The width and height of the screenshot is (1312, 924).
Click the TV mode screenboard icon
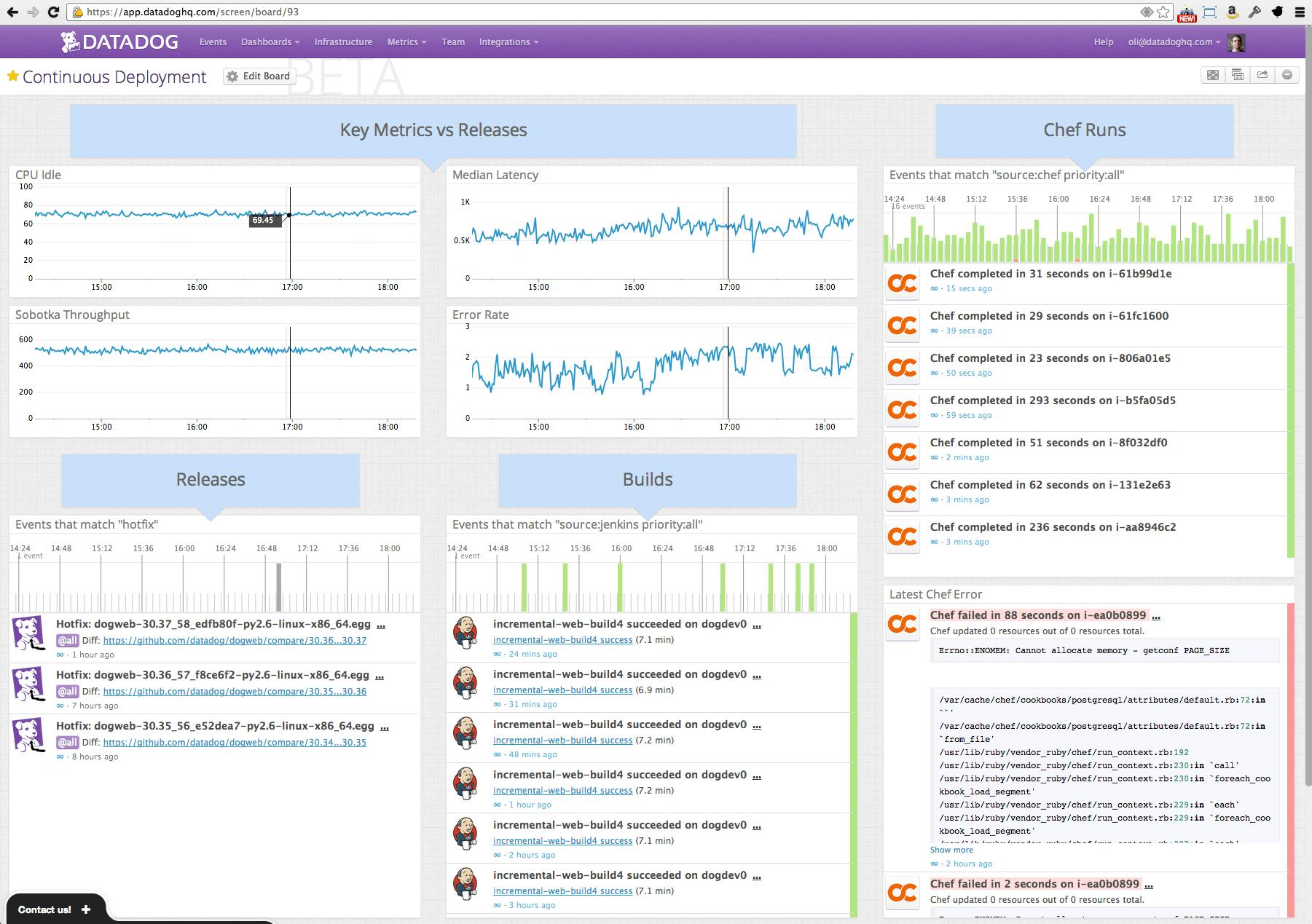[1237, 74]
